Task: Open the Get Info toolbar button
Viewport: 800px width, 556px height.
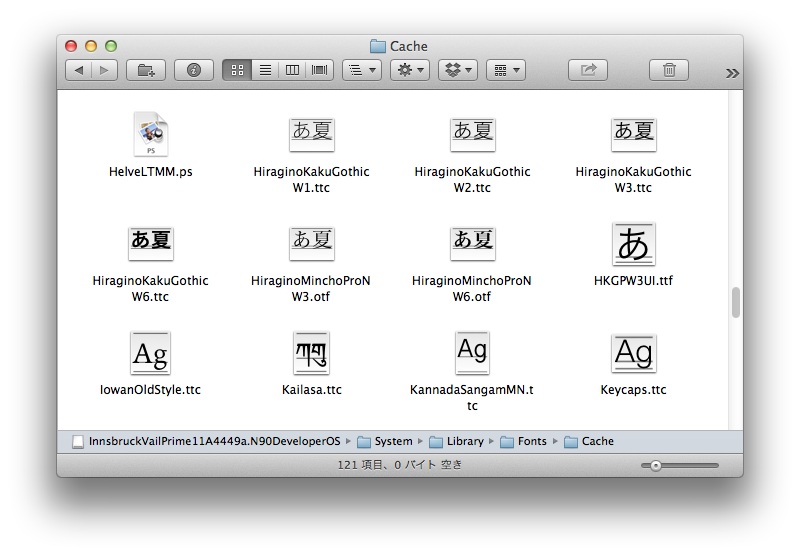Action: (194, 70)
